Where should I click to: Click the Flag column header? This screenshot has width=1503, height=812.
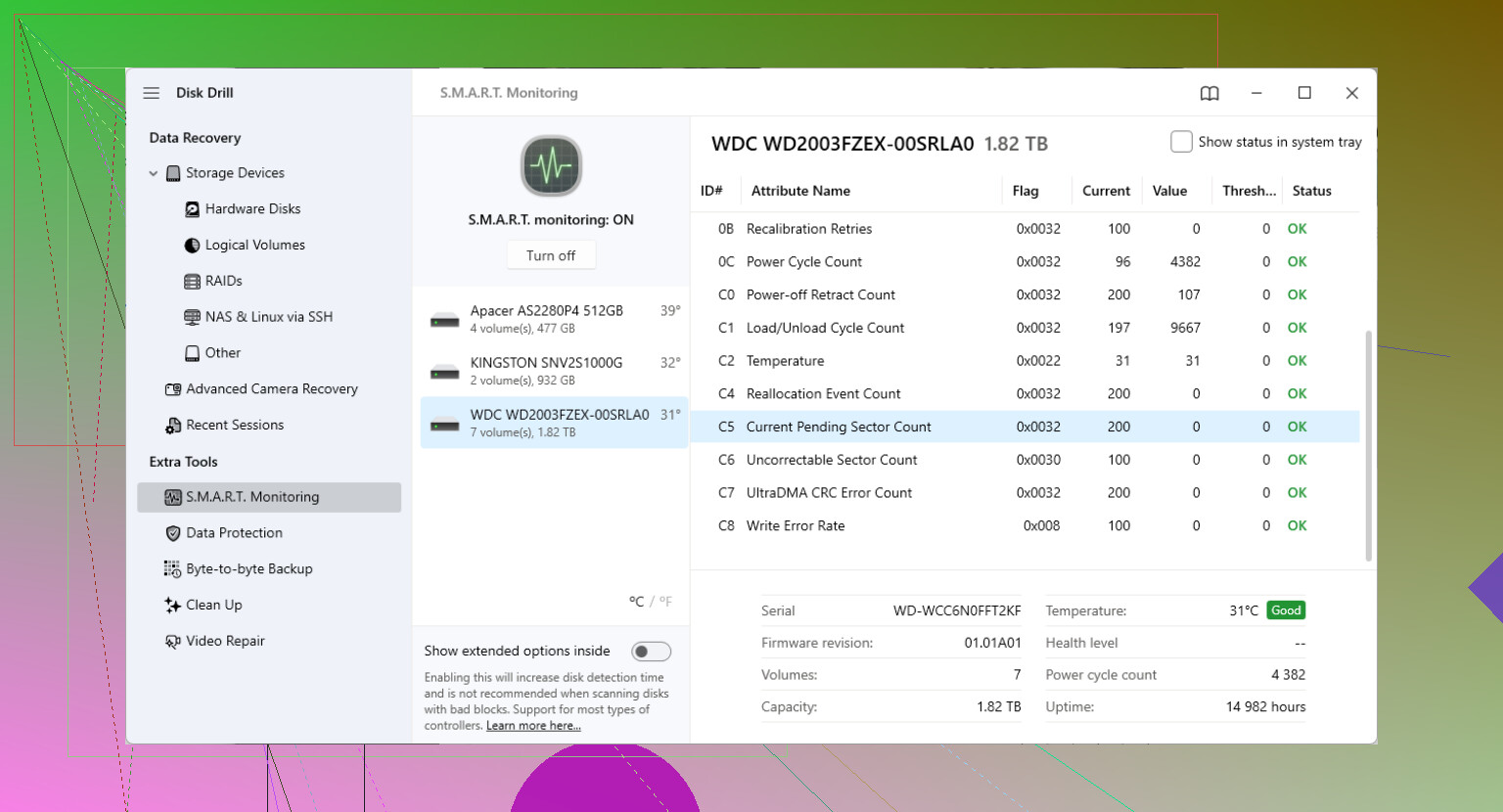(1025, 191)
